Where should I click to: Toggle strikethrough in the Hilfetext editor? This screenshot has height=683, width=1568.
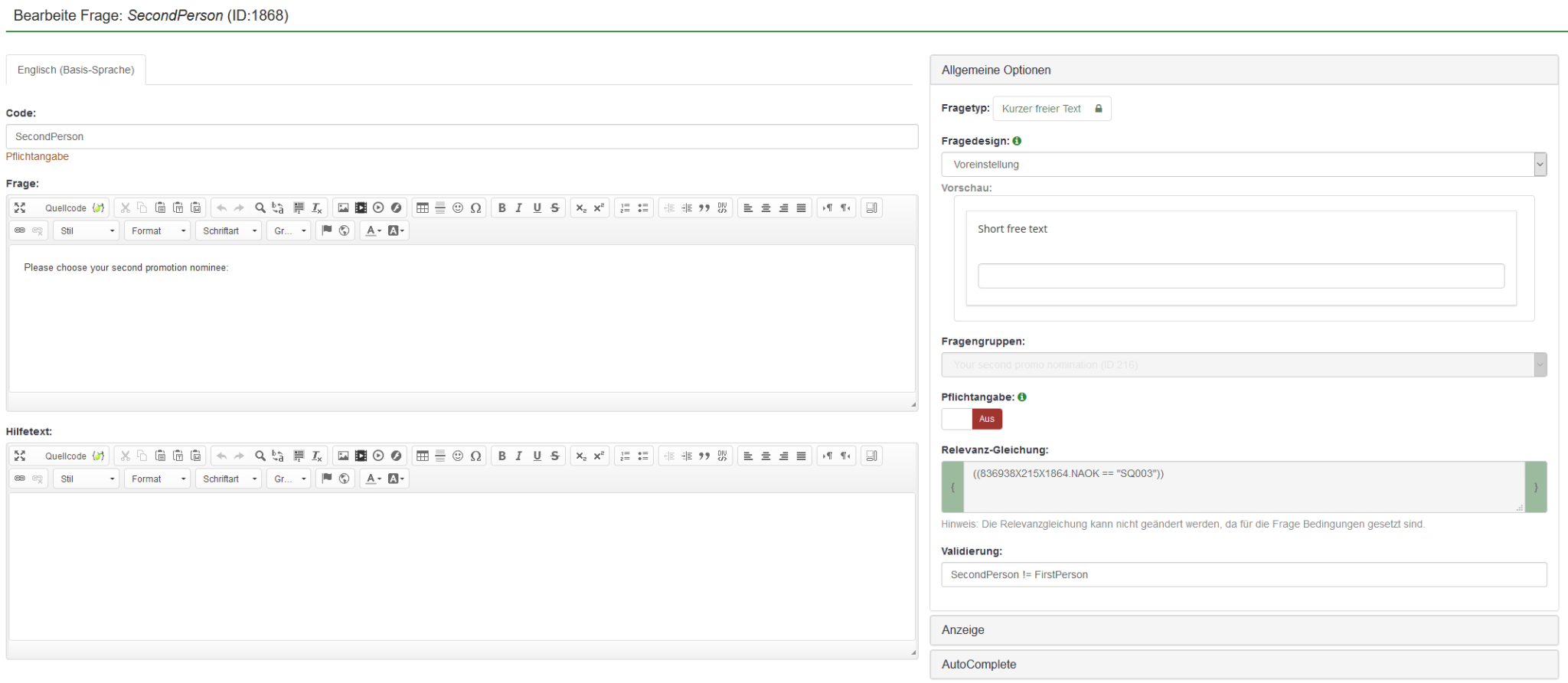[x=555, y=456]
